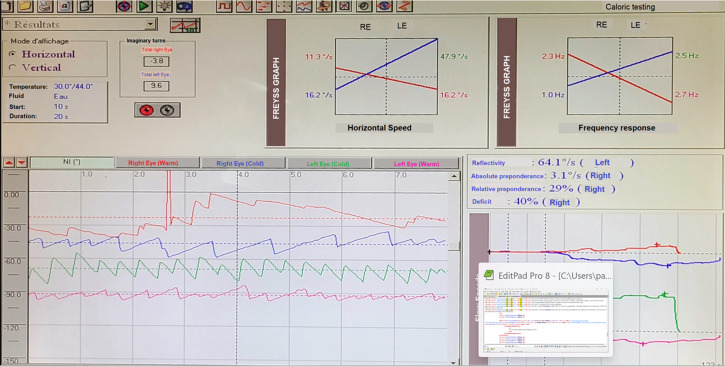Select the sine wave pursuit icon

[x=244, y=6]
